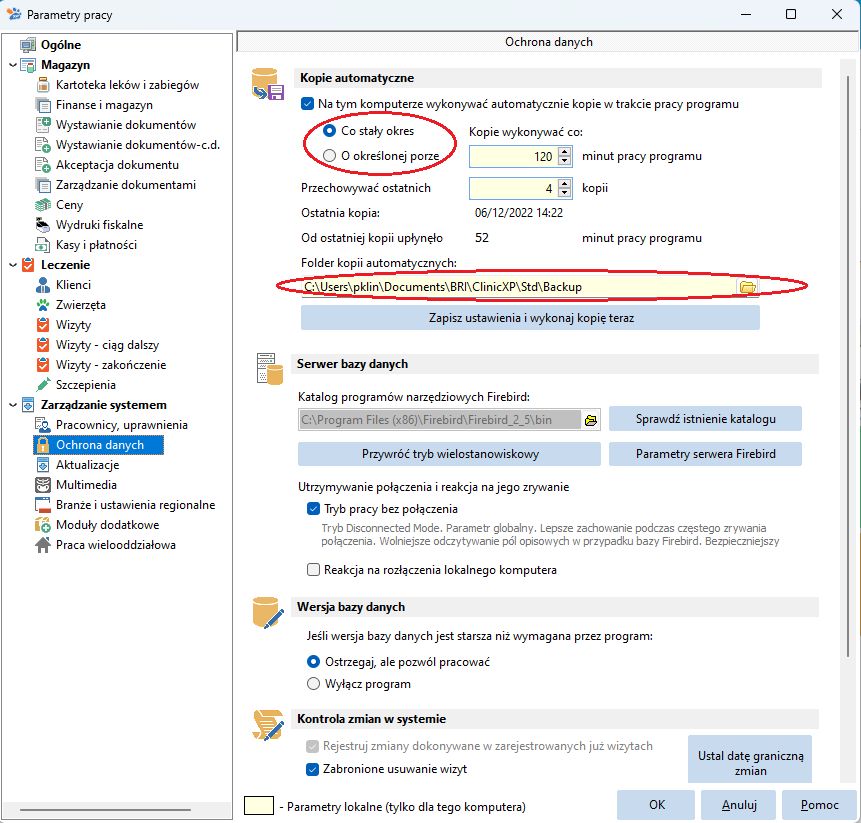Confirm settings with the OK button
861x823 pixels.
[656, 805]
